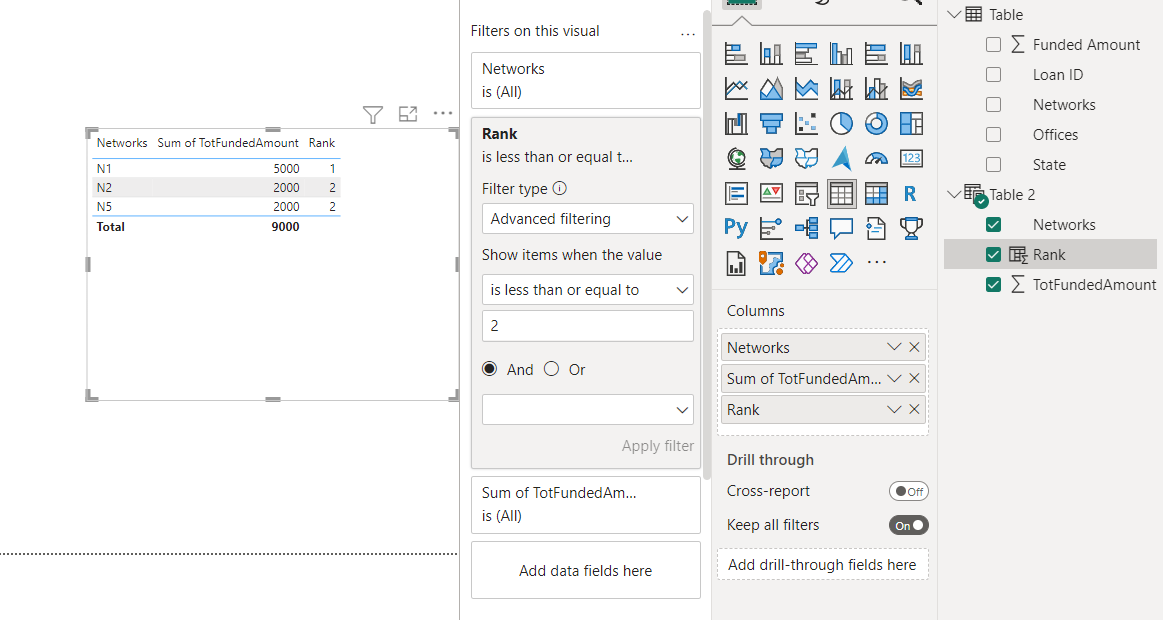The image size is (1163, 620).
Task: Select the scatter chart visual
Action: pos(806,124)
